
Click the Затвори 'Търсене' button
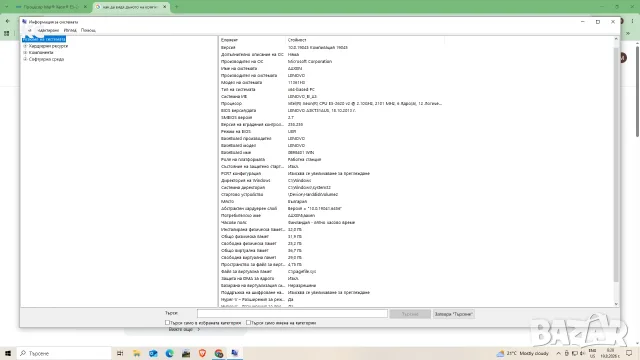[453, 314]
